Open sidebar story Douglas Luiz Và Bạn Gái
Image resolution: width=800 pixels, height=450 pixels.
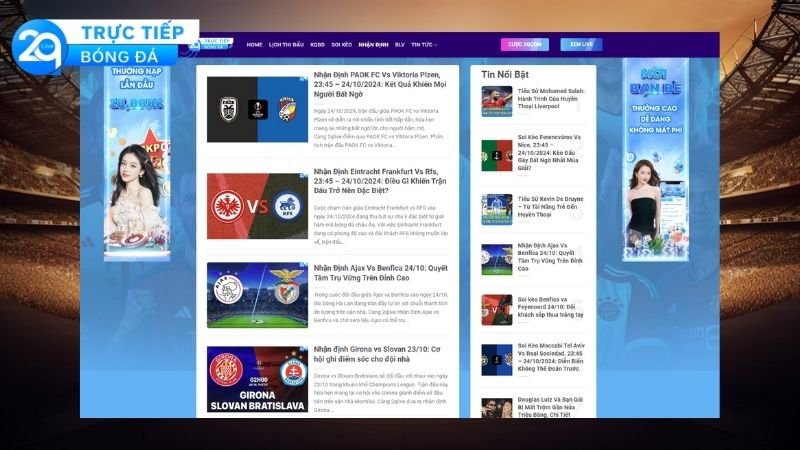tap(549, 407)
